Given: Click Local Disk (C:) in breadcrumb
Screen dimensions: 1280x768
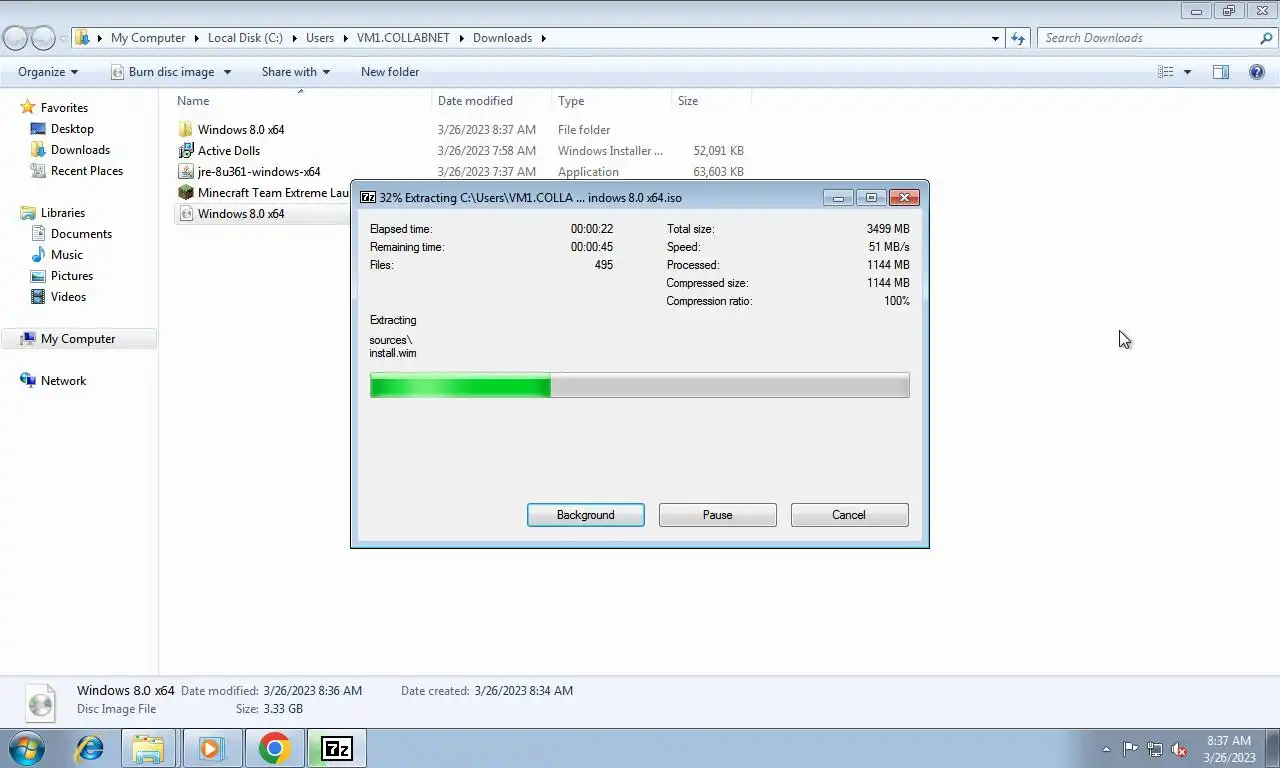Looking at the screenshot, I should [x=245, y=38].
